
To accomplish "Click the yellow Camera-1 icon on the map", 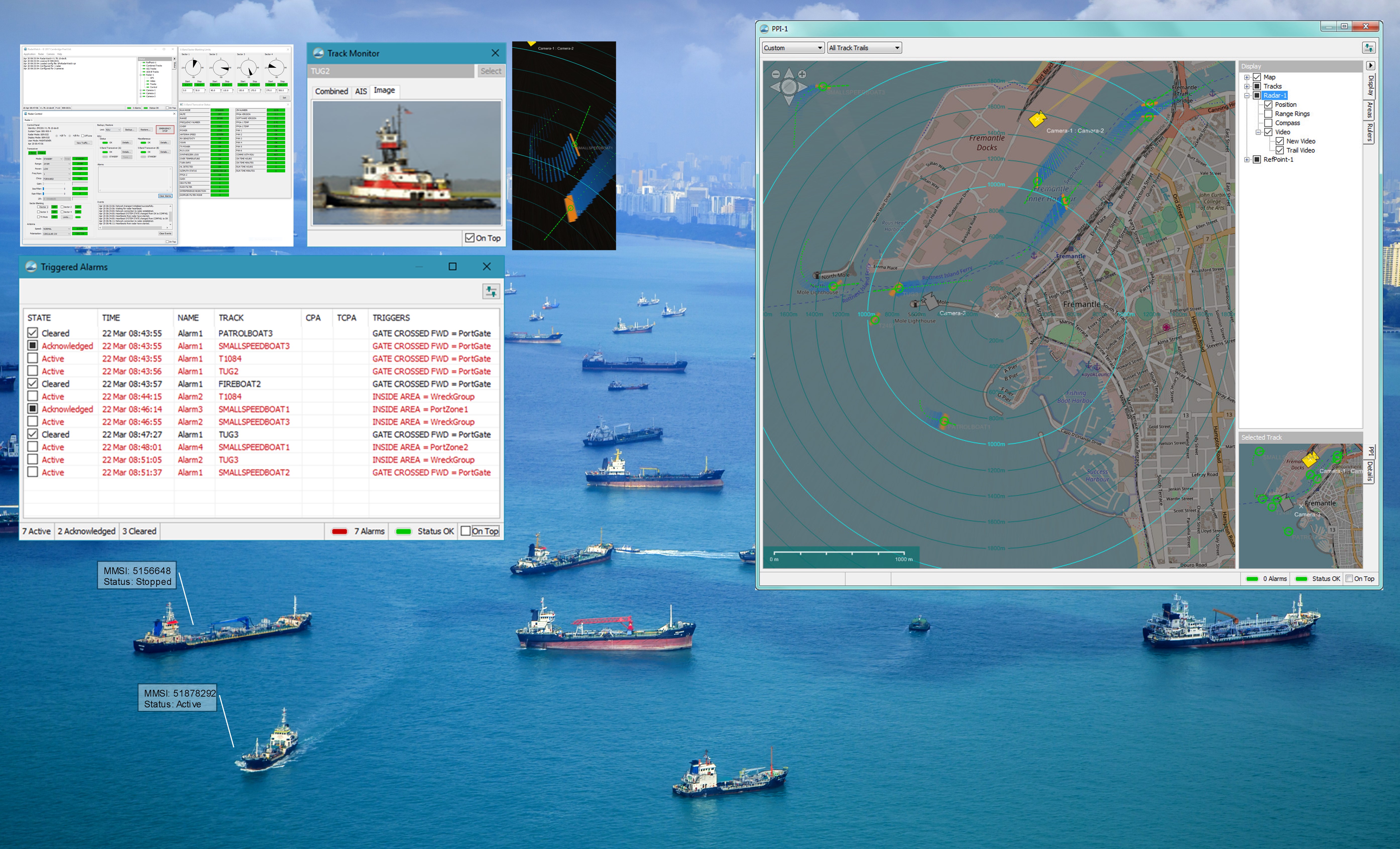I will tap(1037, 119).
